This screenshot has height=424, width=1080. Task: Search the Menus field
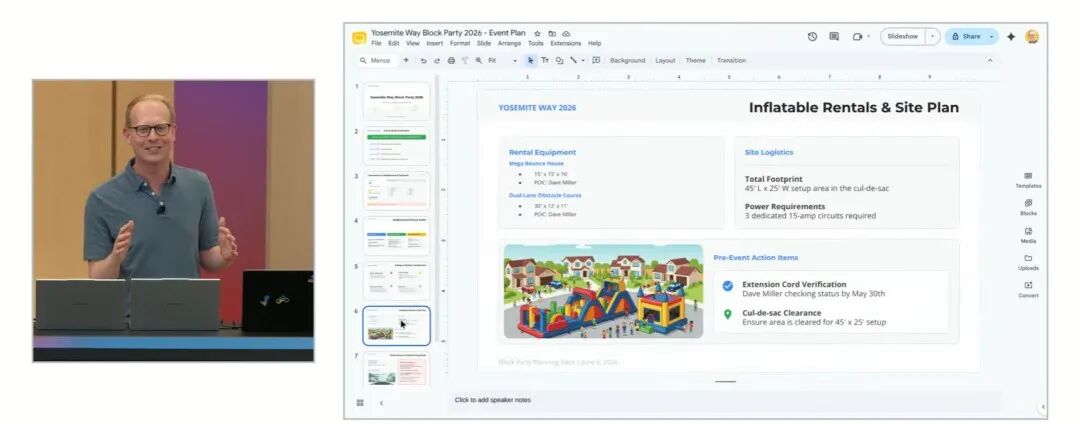pos(376,61)
